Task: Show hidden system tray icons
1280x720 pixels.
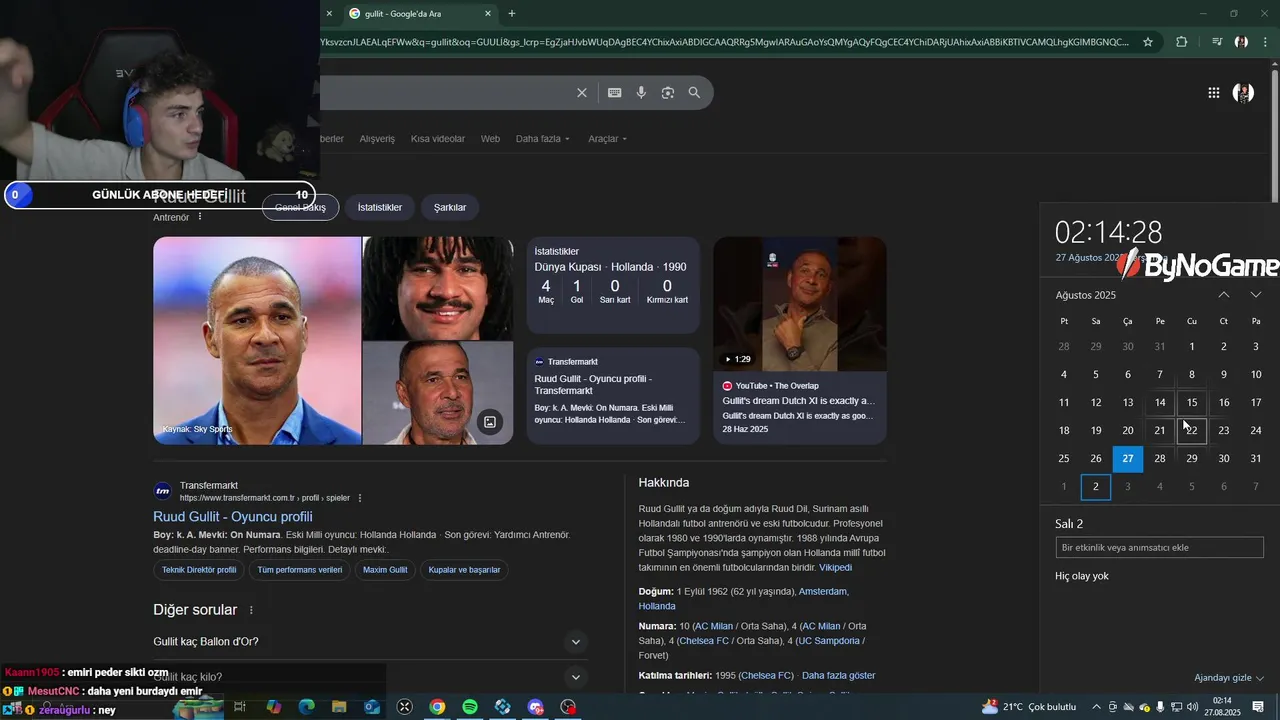Action: pyautogui.click(x=1096, y=707)
